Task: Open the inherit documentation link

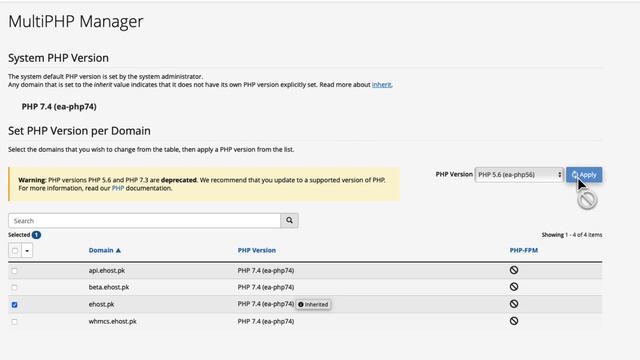Action: pos(381,84)
